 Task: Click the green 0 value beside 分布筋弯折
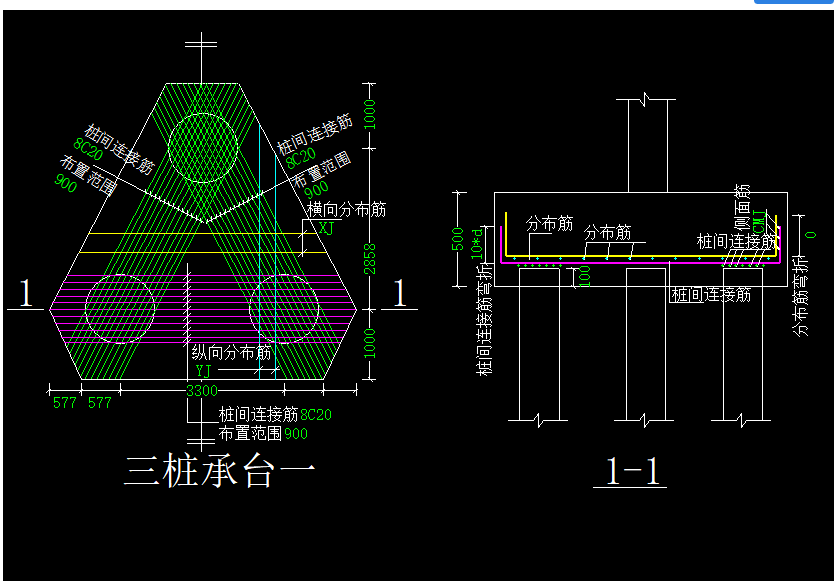[x=812, y=234]
